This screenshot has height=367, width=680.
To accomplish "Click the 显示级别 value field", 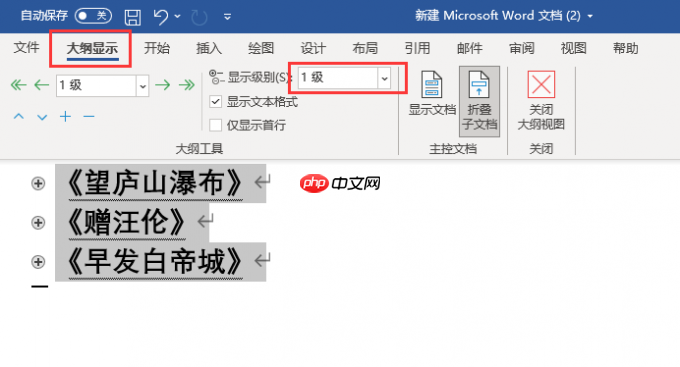I will (338, 78).
